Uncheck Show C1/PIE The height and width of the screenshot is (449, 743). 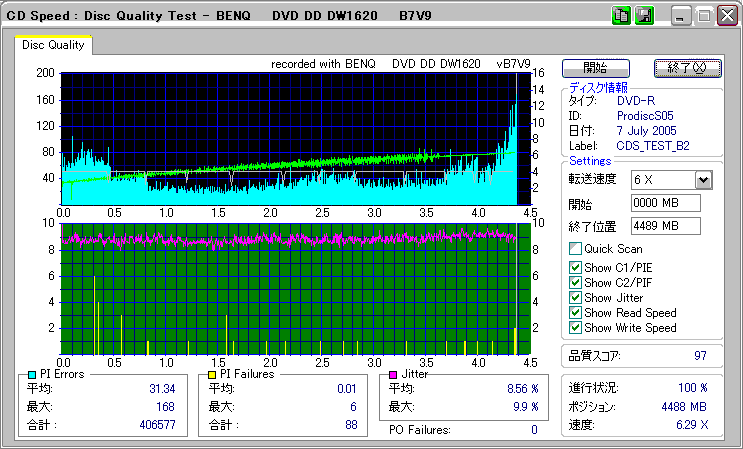(575, 268)
